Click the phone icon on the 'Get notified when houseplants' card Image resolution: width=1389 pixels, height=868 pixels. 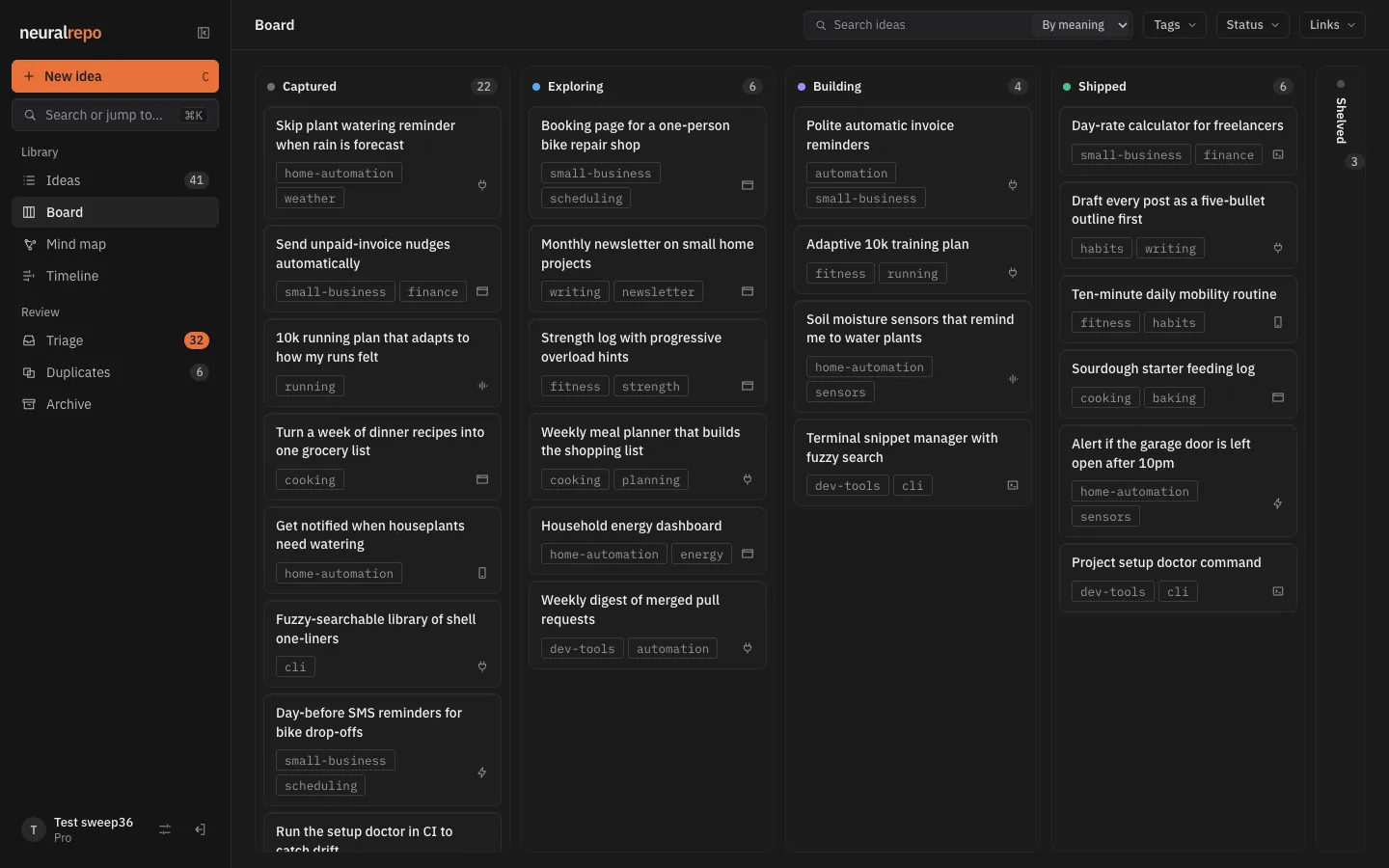482,573
